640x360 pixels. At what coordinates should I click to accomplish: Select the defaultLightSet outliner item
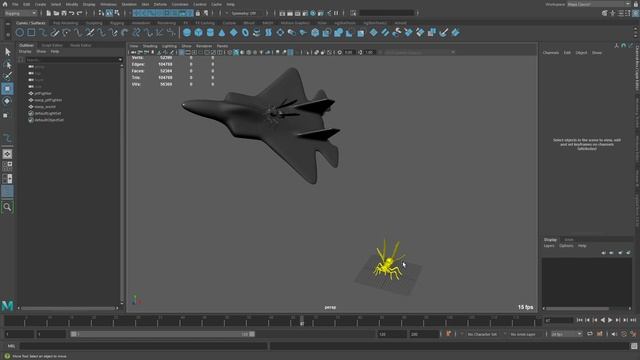(48, 113)
